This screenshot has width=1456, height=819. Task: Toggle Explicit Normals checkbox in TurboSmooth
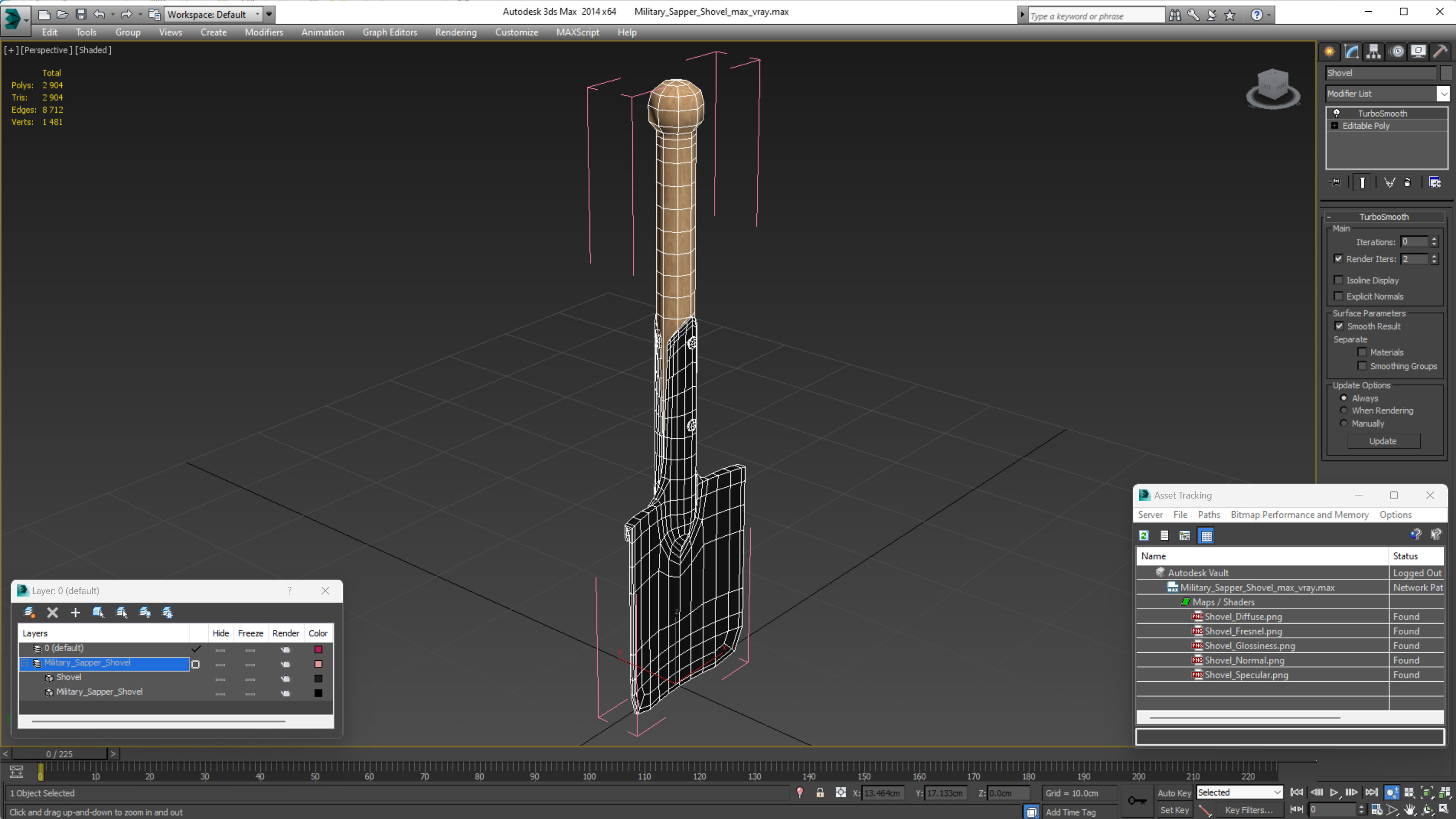[x=1339, y=296]
